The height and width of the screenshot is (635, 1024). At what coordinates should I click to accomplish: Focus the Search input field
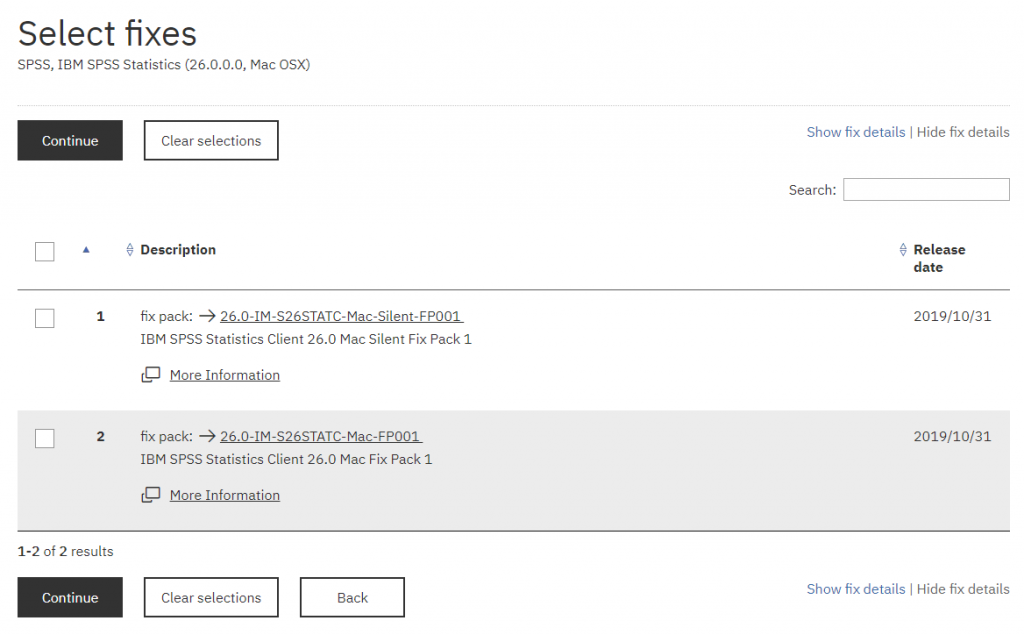pos(926,189)
